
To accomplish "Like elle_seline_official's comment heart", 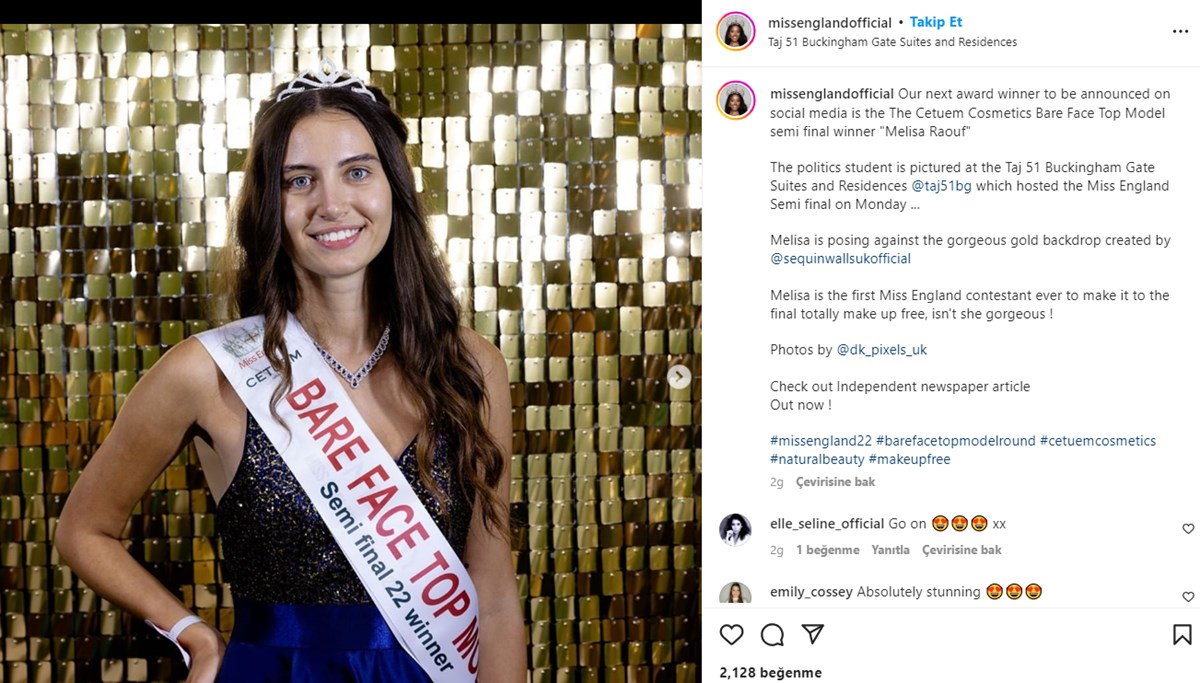I will [x=1188, y=529].
